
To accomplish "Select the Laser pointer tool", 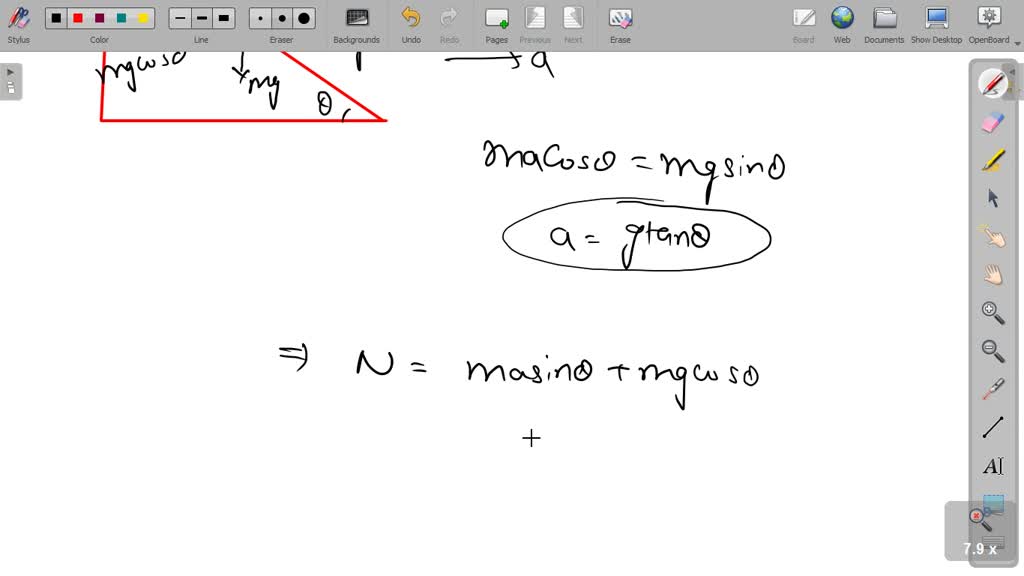I will point(992,388).
